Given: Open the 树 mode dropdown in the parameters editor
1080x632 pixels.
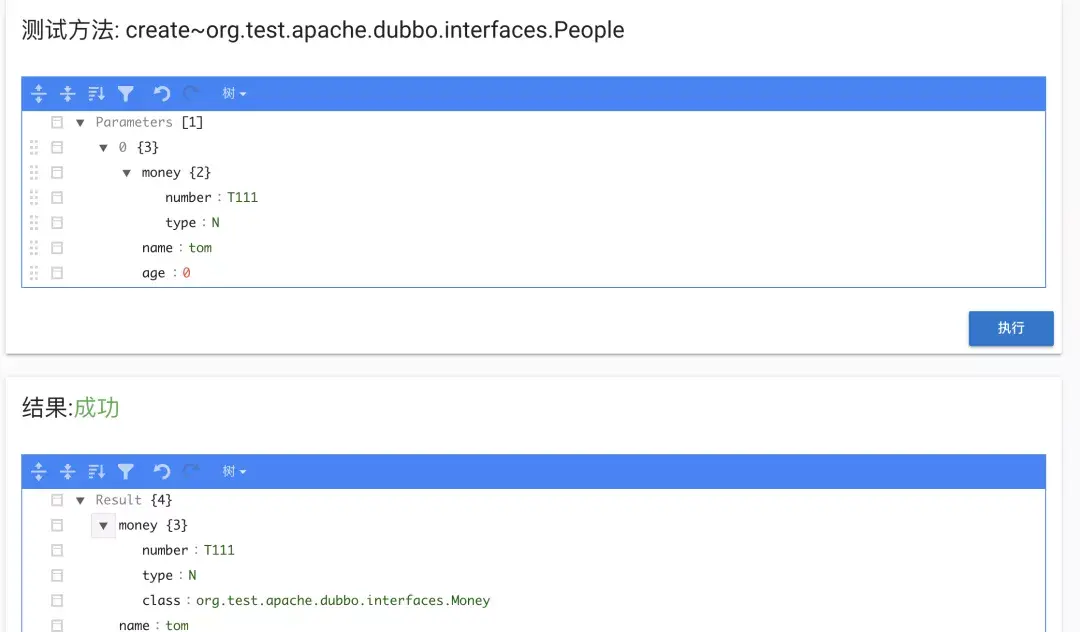Looking at the screenshot, I should pyautogui.click(x=234, y=94).
